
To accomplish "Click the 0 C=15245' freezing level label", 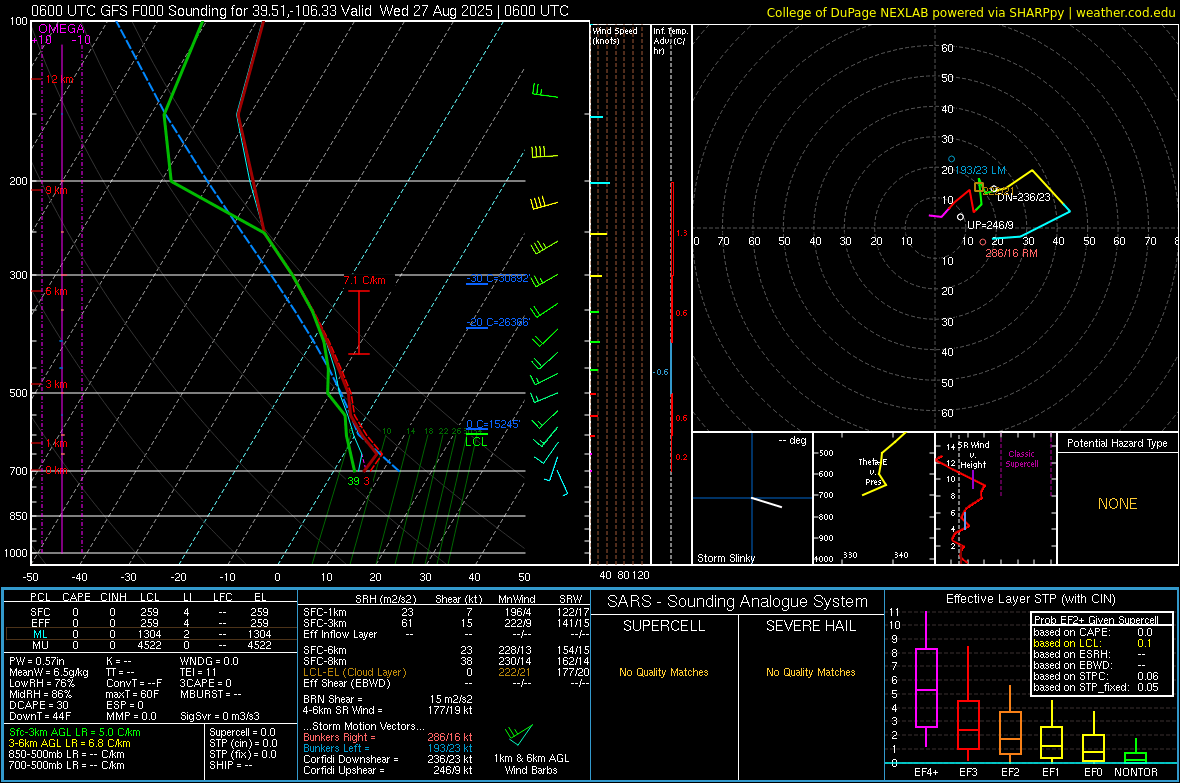I will pyautogui.click(x=492, y=425).
